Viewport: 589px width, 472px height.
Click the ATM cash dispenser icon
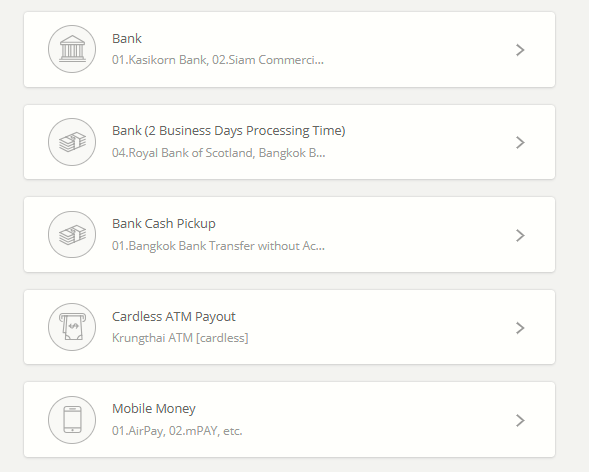click(x=72, y=327)
